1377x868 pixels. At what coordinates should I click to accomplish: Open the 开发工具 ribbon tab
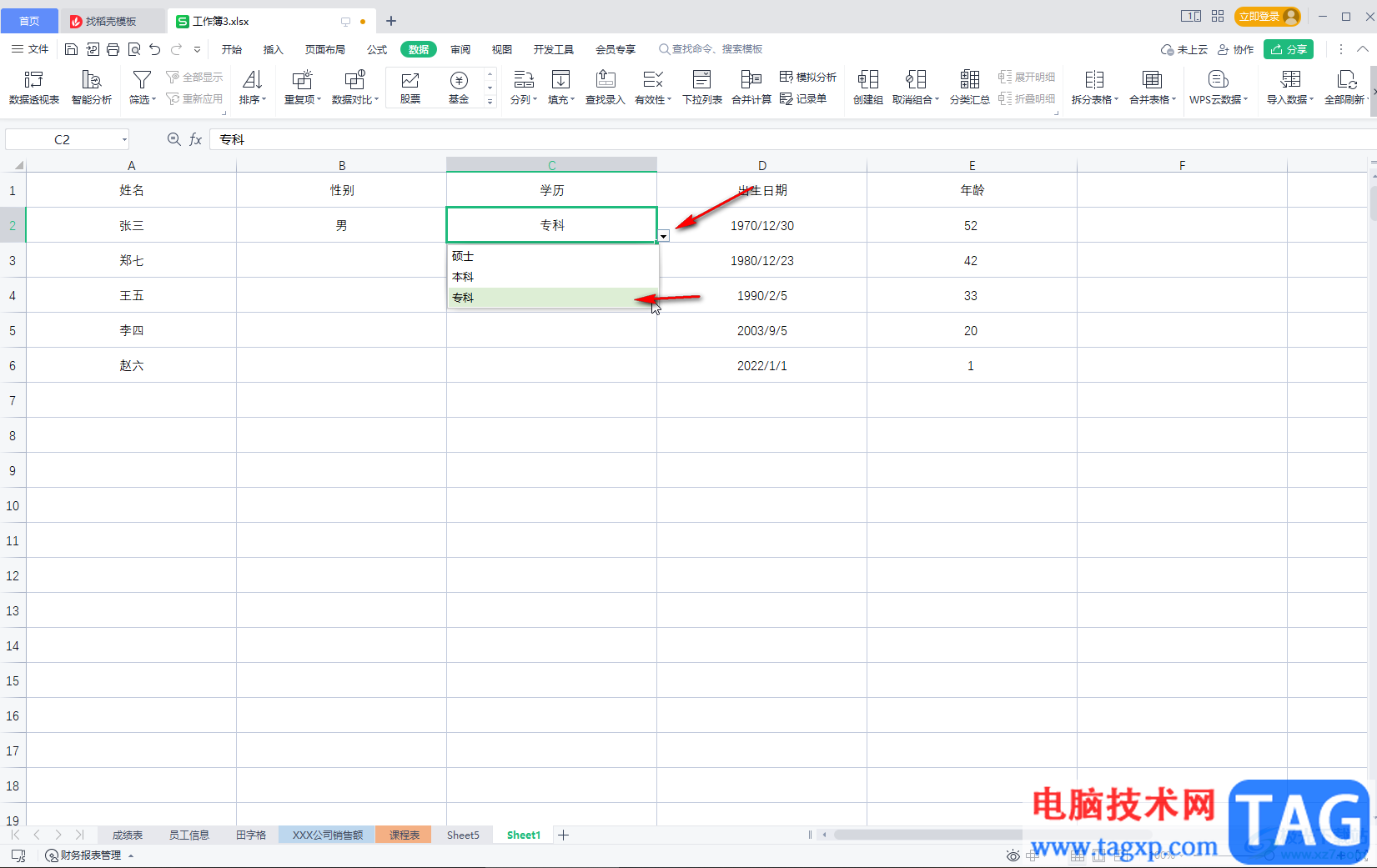click(554, 49)
